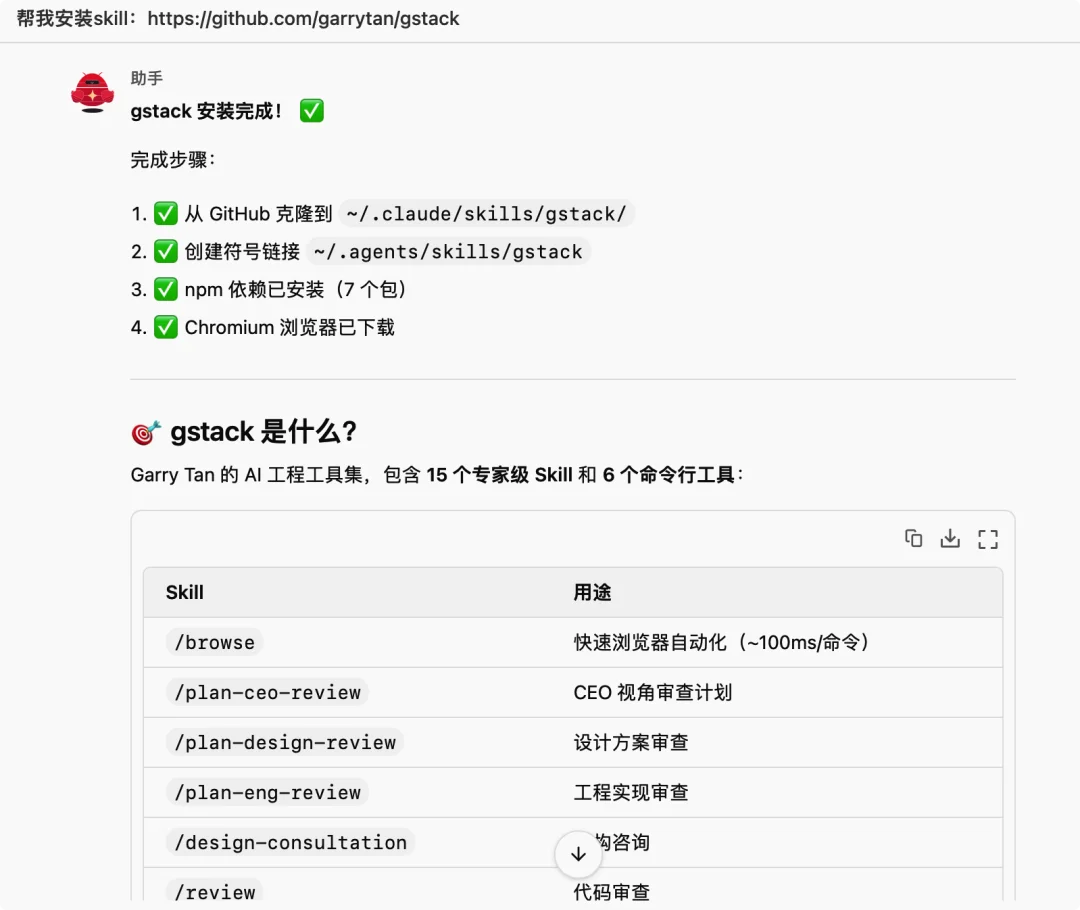The image size is (1080, 910).
Task: Click the Skill column header
Action: [x=184, y=592]
